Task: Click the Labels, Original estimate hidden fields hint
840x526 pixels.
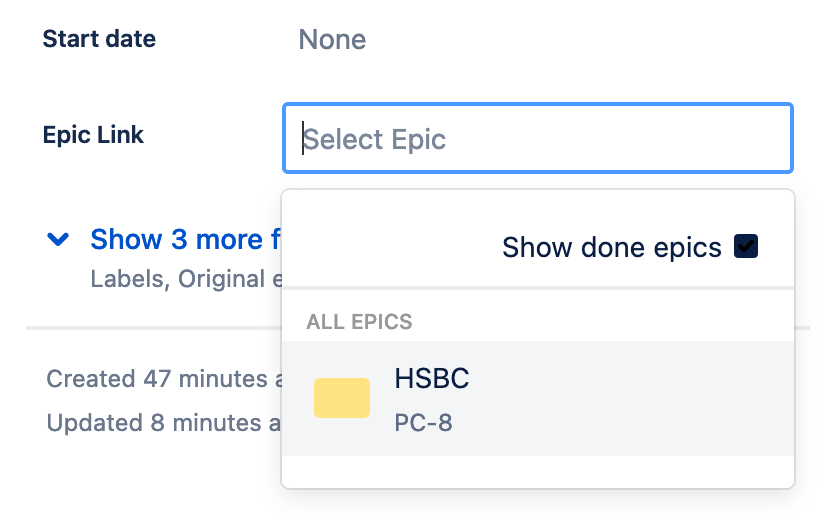Action: (x=186, y=279)
